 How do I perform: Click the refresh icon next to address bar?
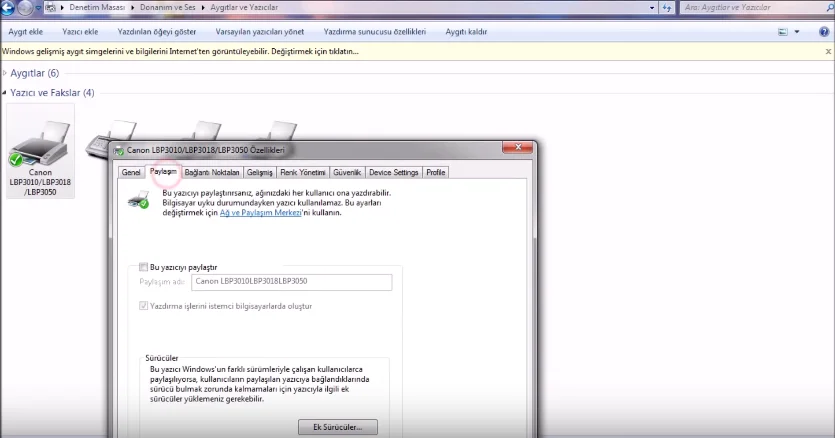pos(667,7)
